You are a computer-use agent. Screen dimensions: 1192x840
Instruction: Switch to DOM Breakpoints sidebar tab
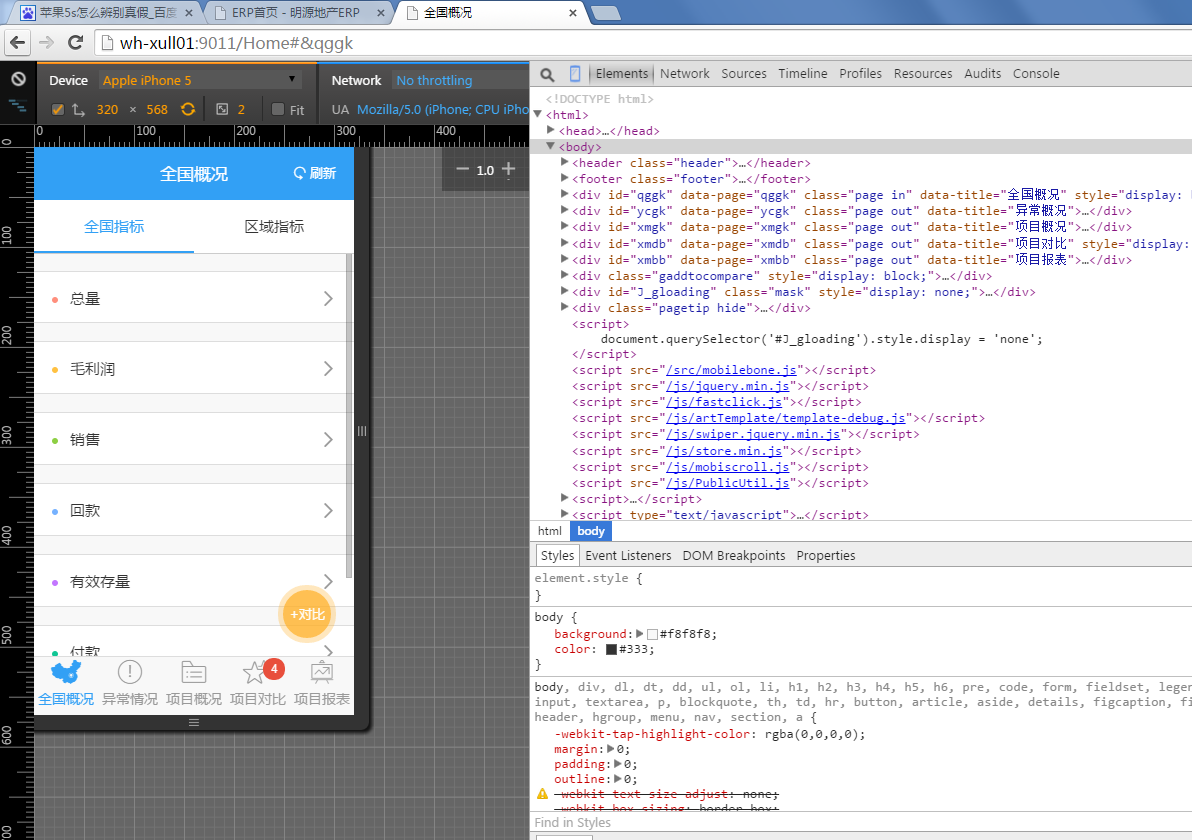(734, 556)
